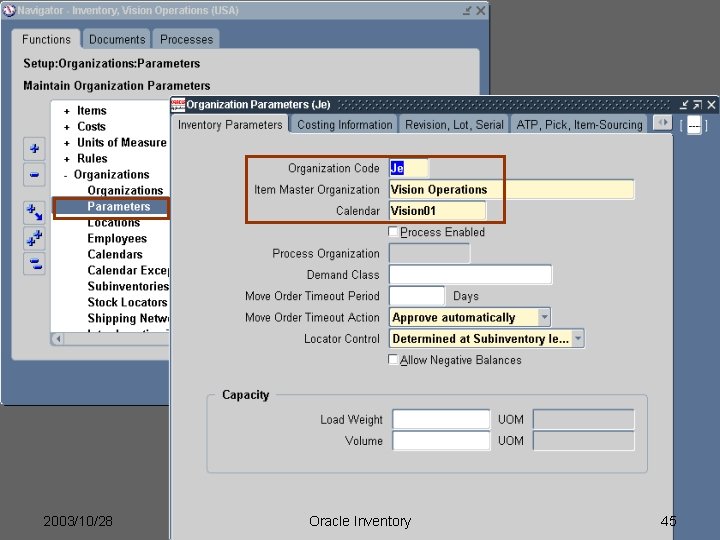Image resolution: width=720 pixels, height=540 pixels.
Task: Open the Costing Information tab
Action: pos(344,125)
